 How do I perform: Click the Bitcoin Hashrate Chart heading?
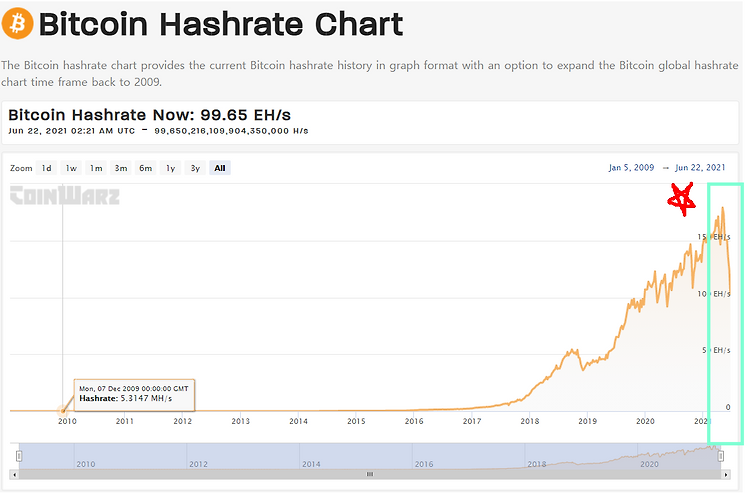[221, 24]
